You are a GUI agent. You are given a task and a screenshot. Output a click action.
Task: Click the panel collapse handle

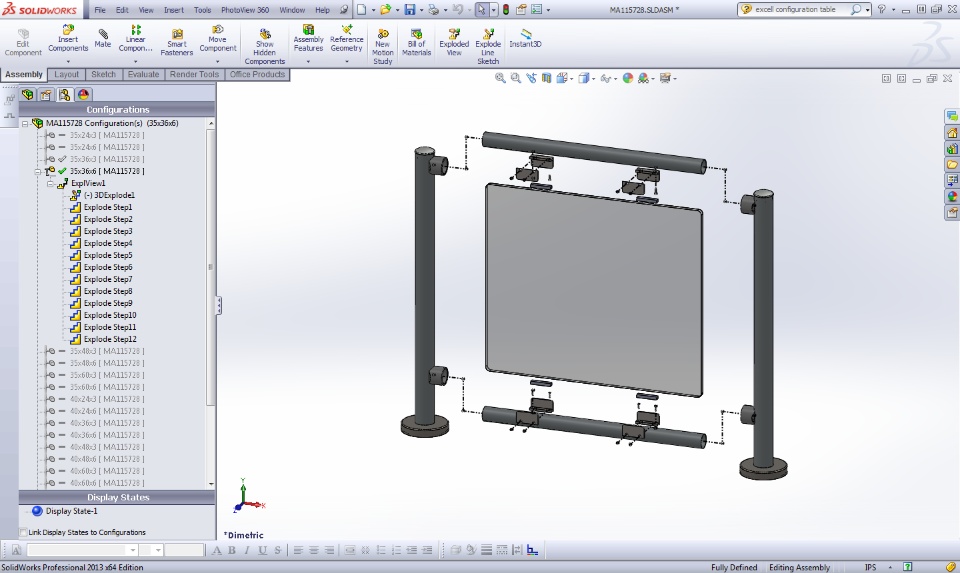click(x=219, y=305)
